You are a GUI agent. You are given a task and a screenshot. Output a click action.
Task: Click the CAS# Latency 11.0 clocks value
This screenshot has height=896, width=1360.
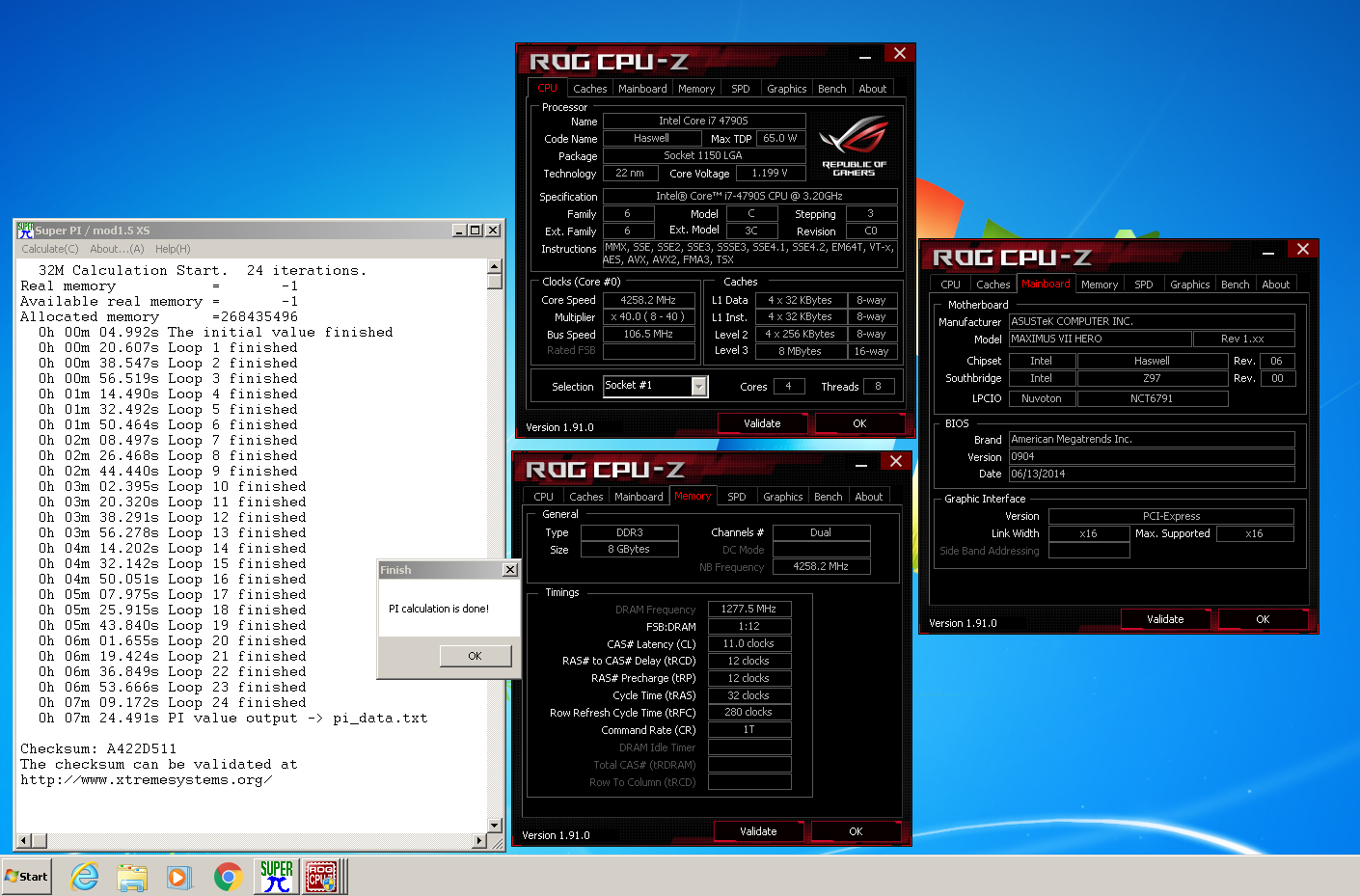pyautogui.click(x=749, y=643)
